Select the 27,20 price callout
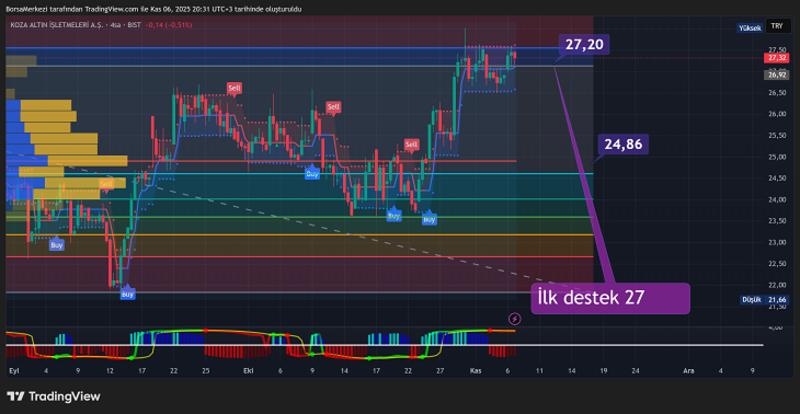 pyautogui.click(x=583, y=45)
